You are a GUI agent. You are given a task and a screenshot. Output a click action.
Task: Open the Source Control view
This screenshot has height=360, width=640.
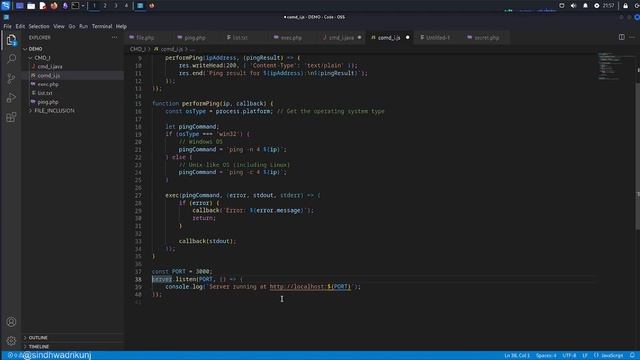(11, 78)
